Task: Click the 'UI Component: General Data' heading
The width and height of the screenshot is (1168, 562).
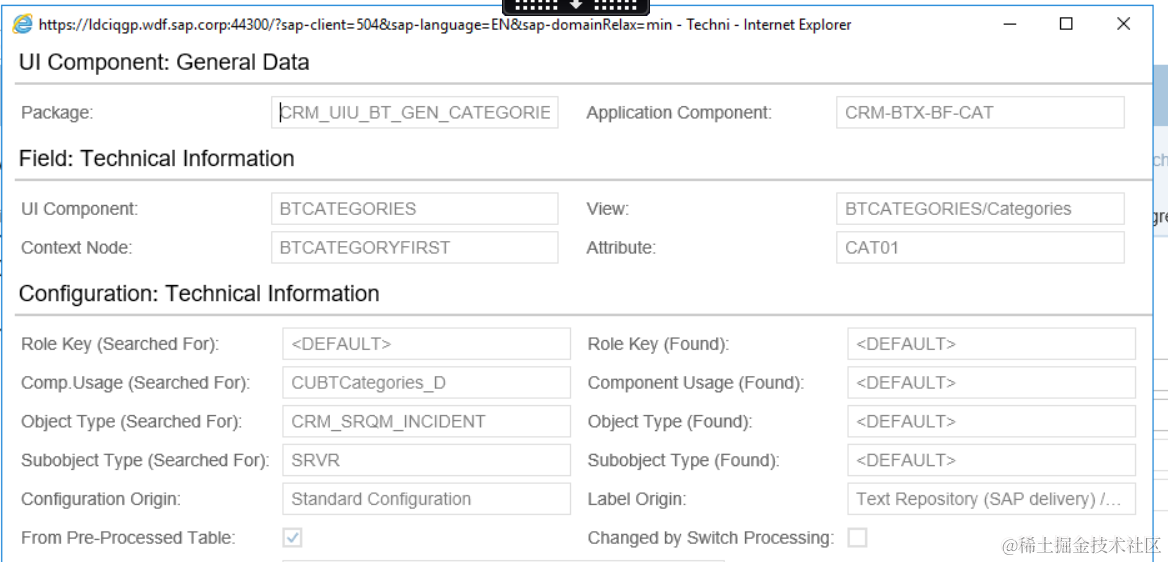Action: 164,62
